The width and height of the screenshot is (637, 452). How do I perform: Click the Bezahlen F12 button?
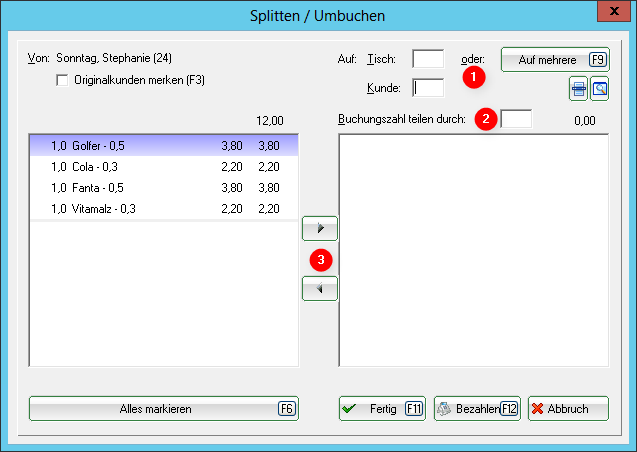pyautogui.click(x=477, y=409)
